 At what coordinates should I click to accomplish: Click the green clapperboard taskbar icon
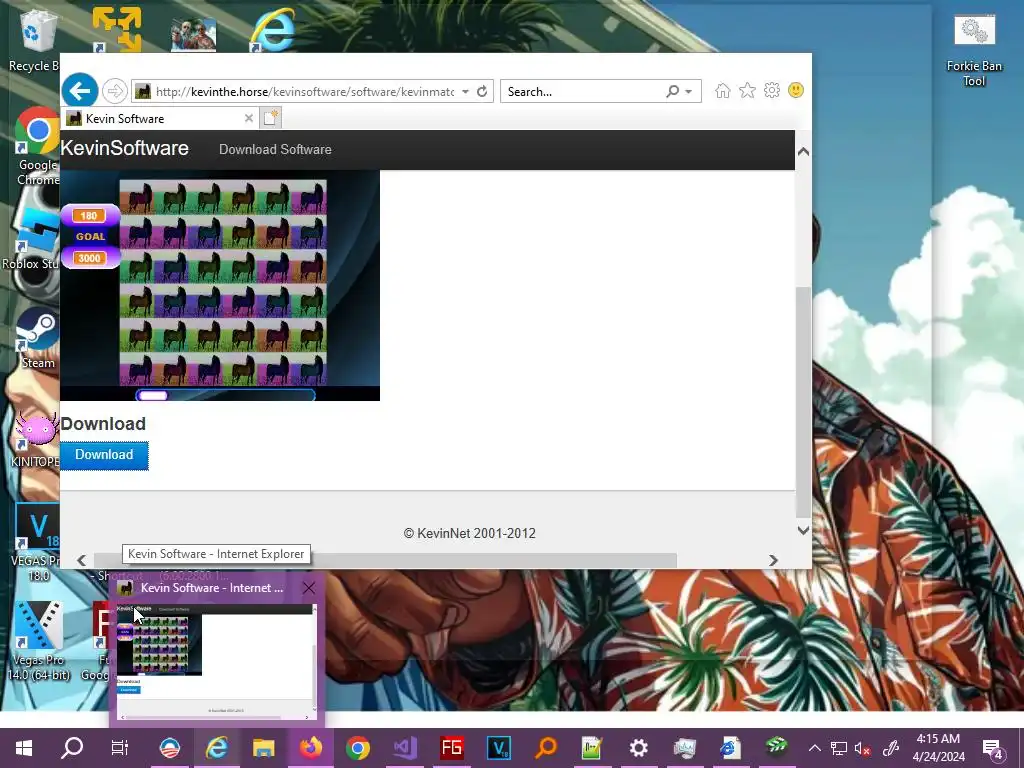click(x=776, y=746)
